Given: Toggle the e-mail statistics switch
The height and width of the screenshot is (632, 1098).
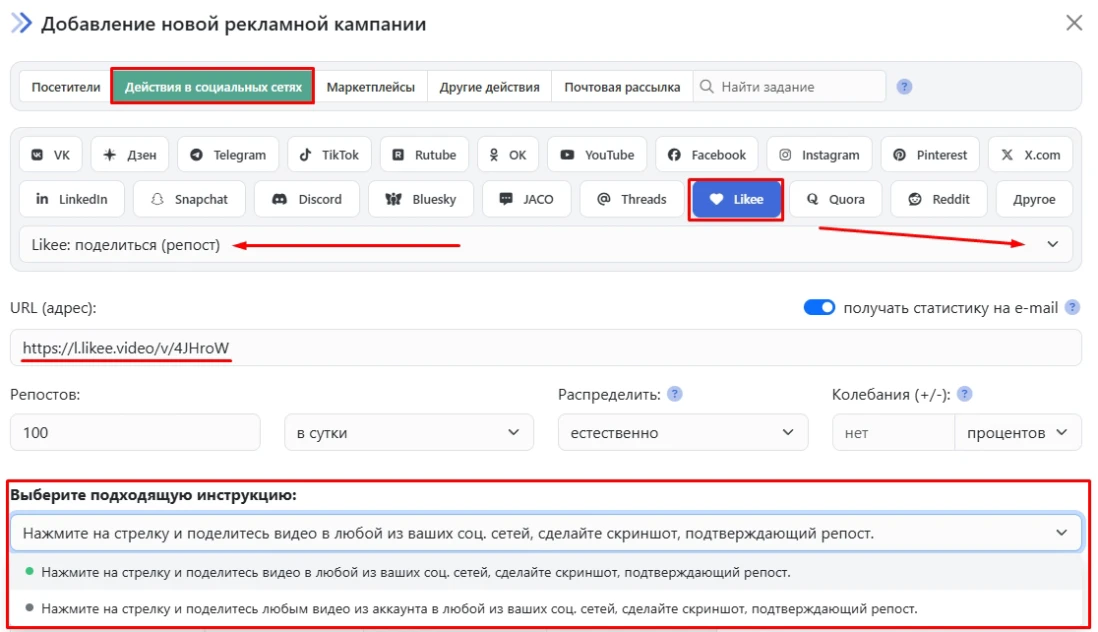Looking at the screenshot, I should (x=819, y=308).
